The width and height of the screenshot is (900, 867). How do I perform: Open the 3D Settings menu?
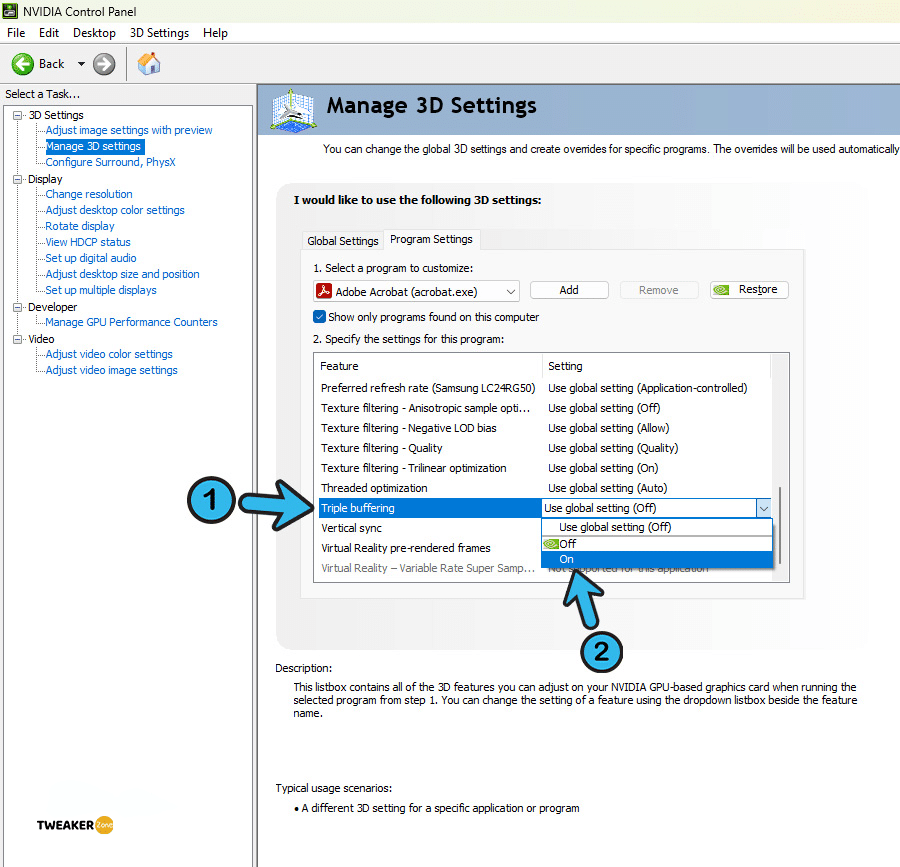(159, 33)
